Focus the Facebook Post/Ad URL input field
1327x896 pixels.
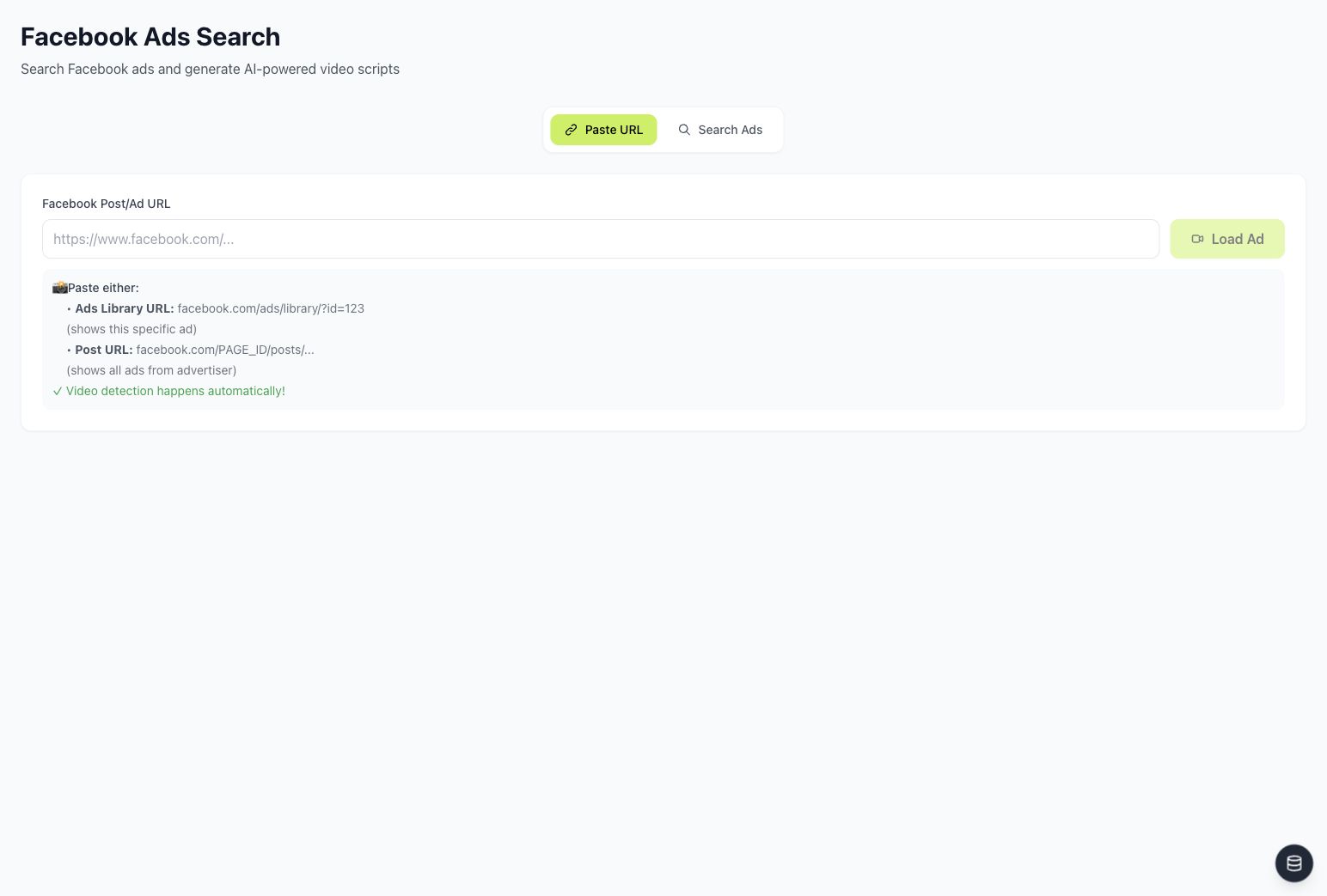601,239
